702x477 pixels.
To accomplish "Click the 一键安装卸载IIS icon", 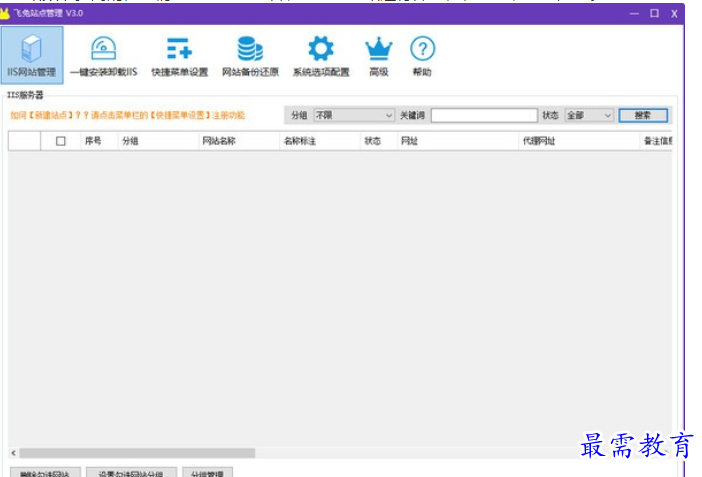I will 103,55.
